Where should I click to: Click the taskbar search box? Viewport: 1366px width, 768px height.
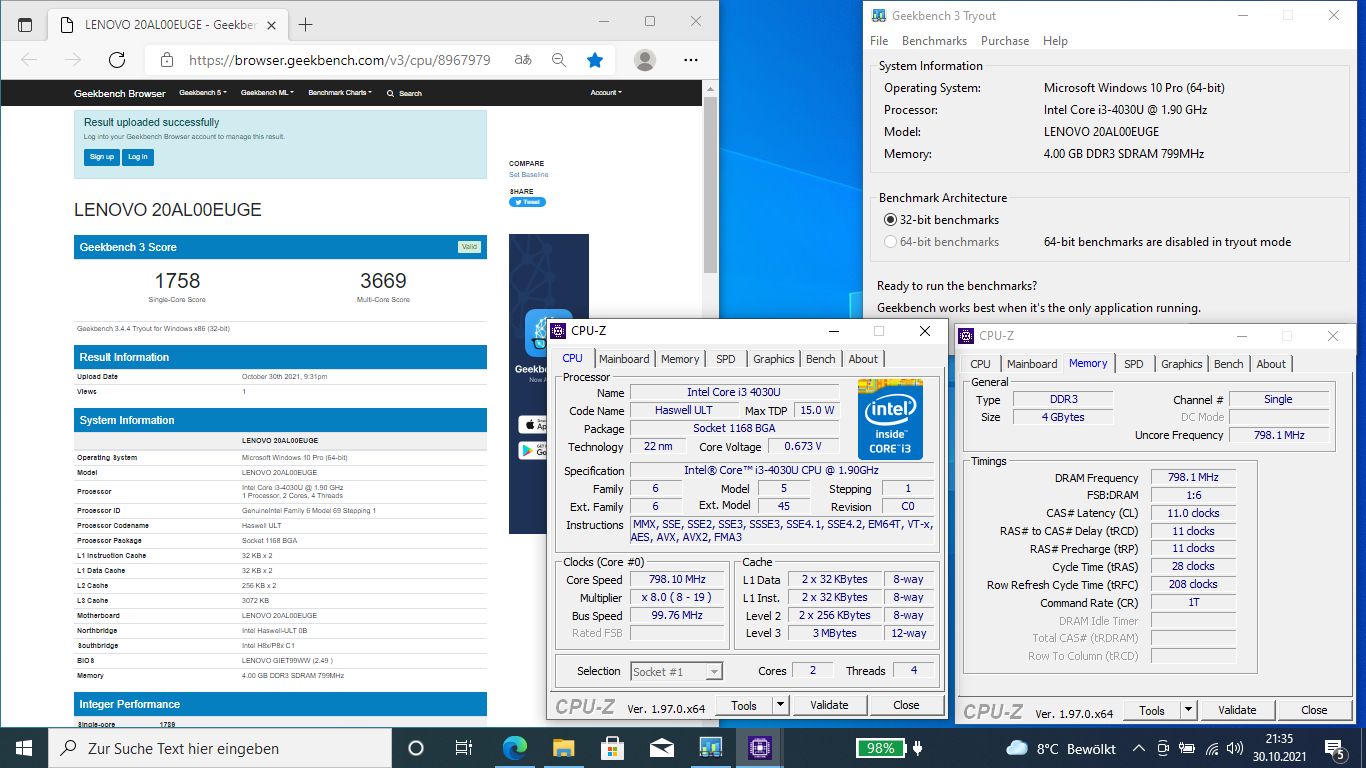(220, 748)
